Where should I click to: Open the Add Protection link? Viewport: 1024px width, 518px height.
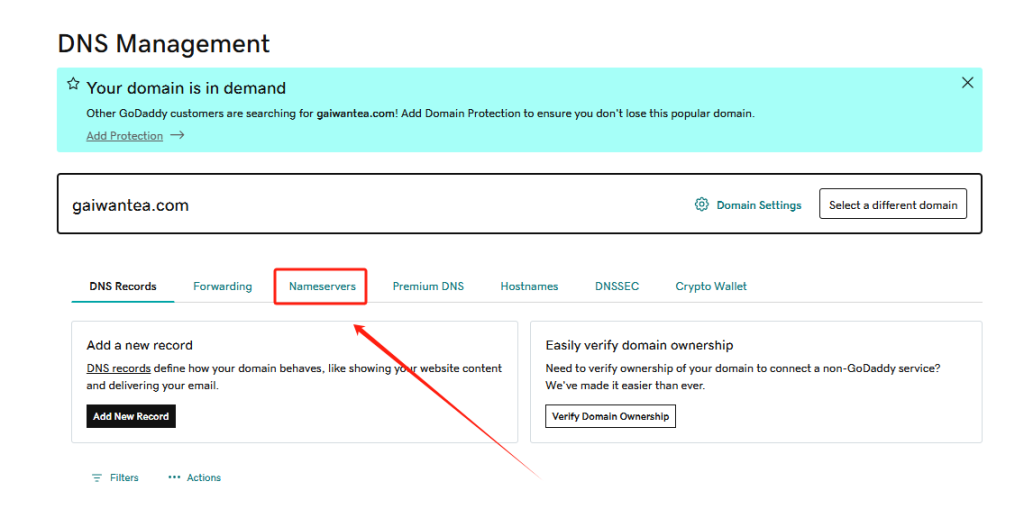124,136
